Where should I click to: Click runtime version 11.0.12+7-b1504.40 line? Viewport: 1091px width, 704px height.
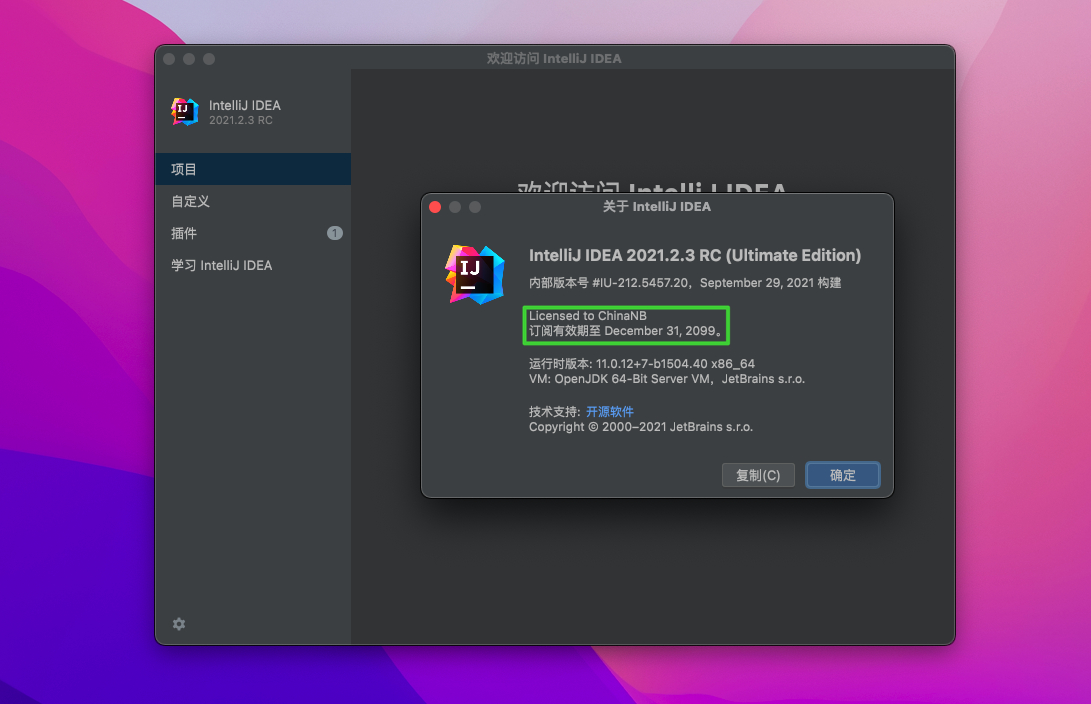[x=642, y=364]
